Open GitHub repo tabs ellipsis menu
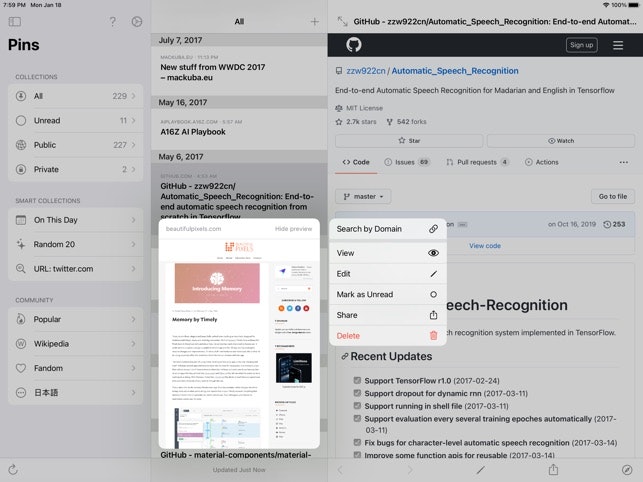This screenshot has width=643, height=482. coord(623,162)
